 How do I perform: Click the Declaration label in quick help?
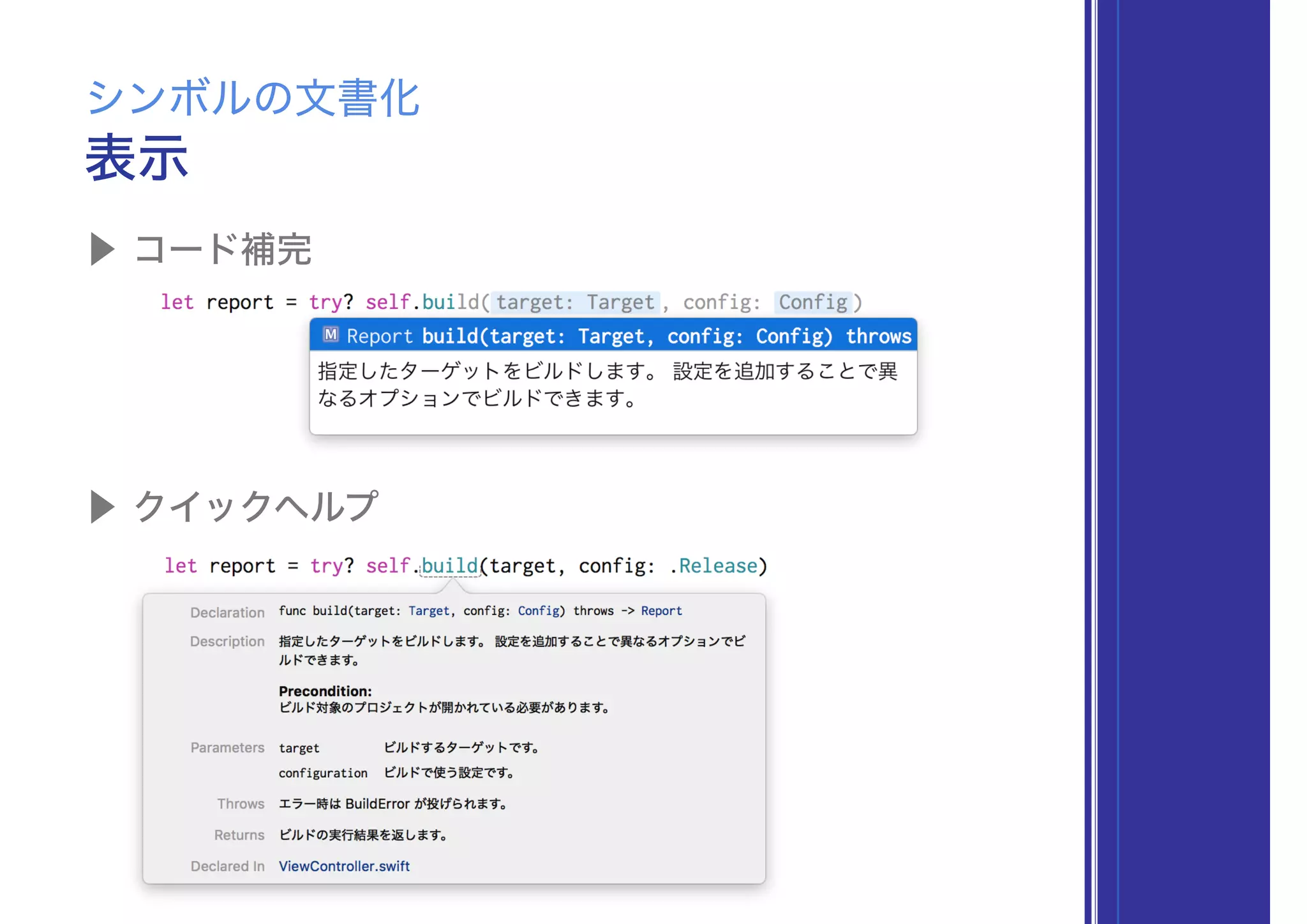coord(227,613)
